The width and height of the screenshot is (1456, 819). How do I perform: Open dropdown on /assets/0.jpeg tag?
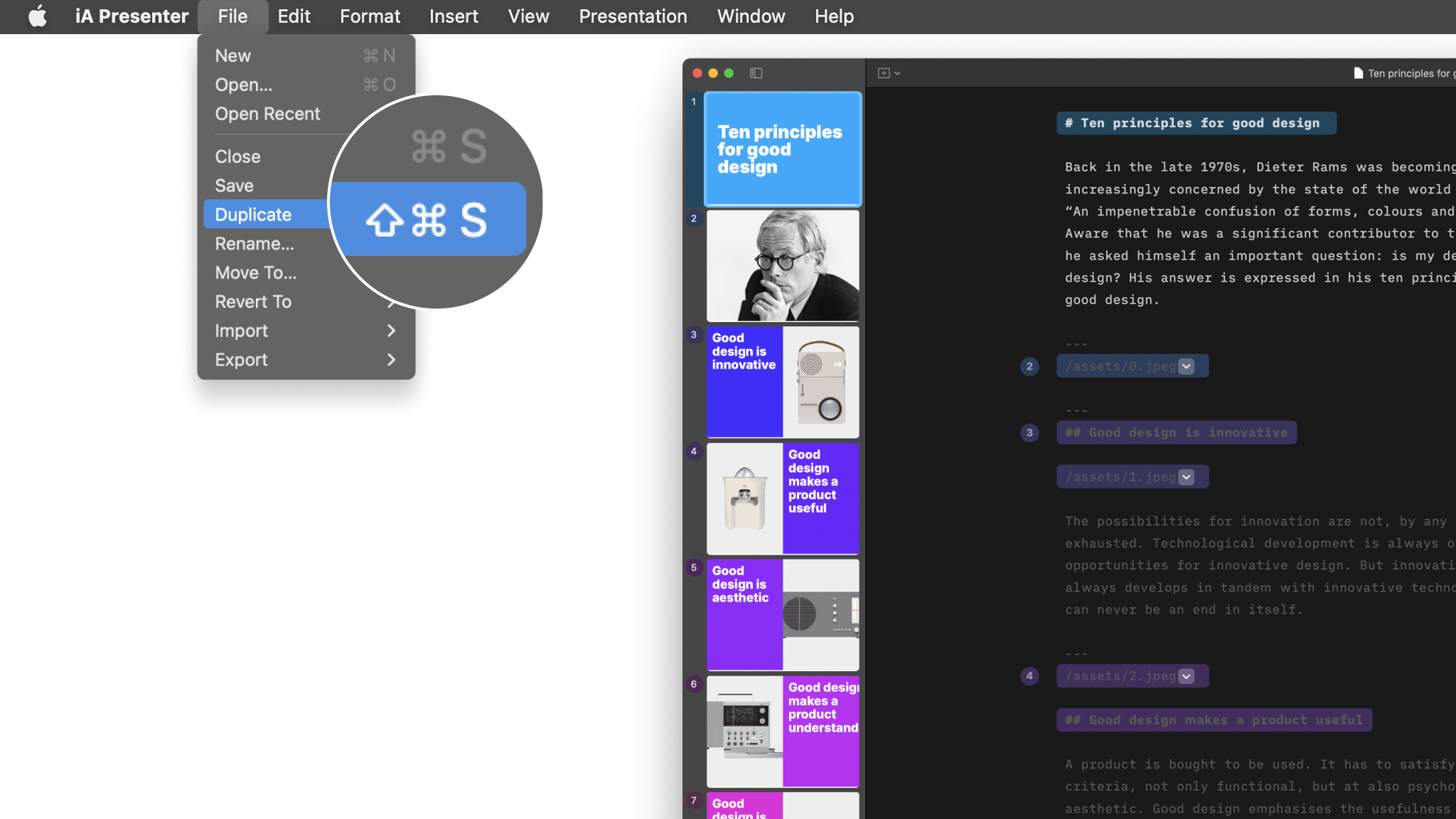tap(1187, 366)
